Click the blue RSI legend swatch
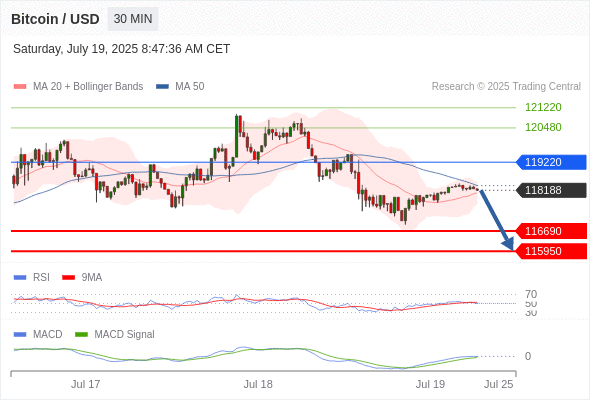 pyautogui.click(x=20, y=278)
